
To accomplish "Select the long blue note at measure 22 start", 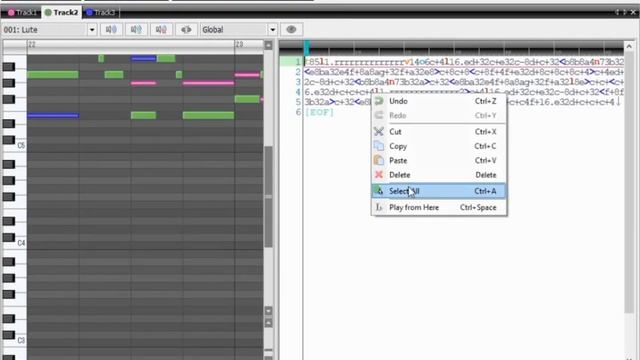I will pos(53,116).
